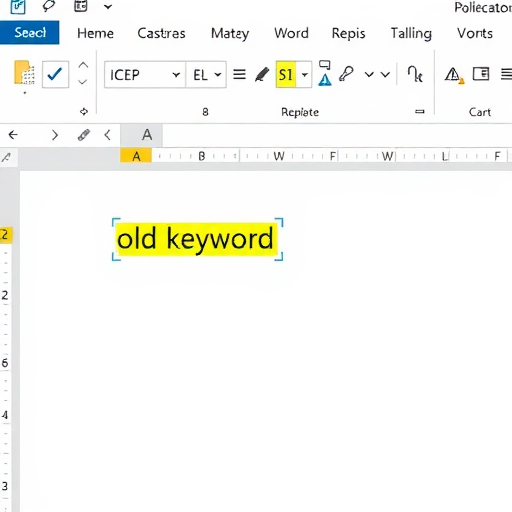The height and width of the screenshot is (512, 512).
Task: Switch to the Talling tab
Action: 411,33
